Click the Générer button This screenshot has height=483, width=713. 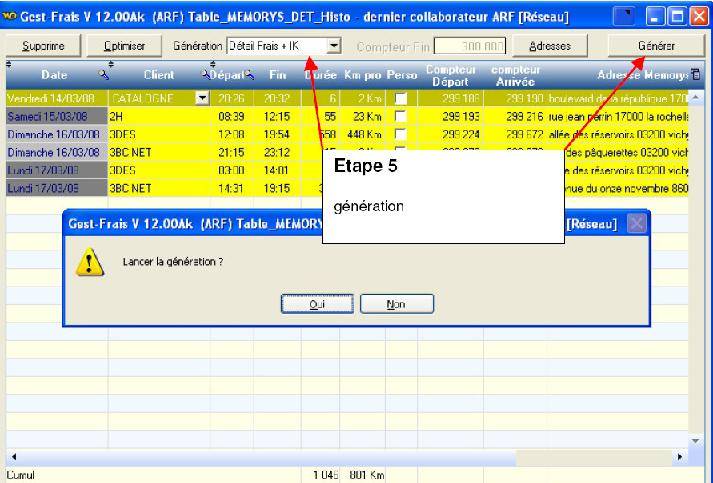655,46
